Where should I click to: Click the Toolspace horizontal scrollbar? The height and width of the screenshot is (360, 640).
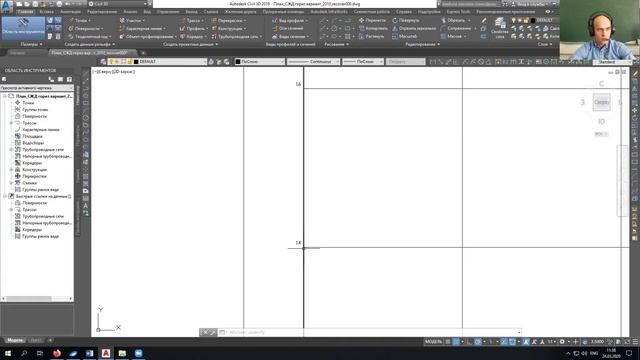pyautogui.click(x=37, y=299)
